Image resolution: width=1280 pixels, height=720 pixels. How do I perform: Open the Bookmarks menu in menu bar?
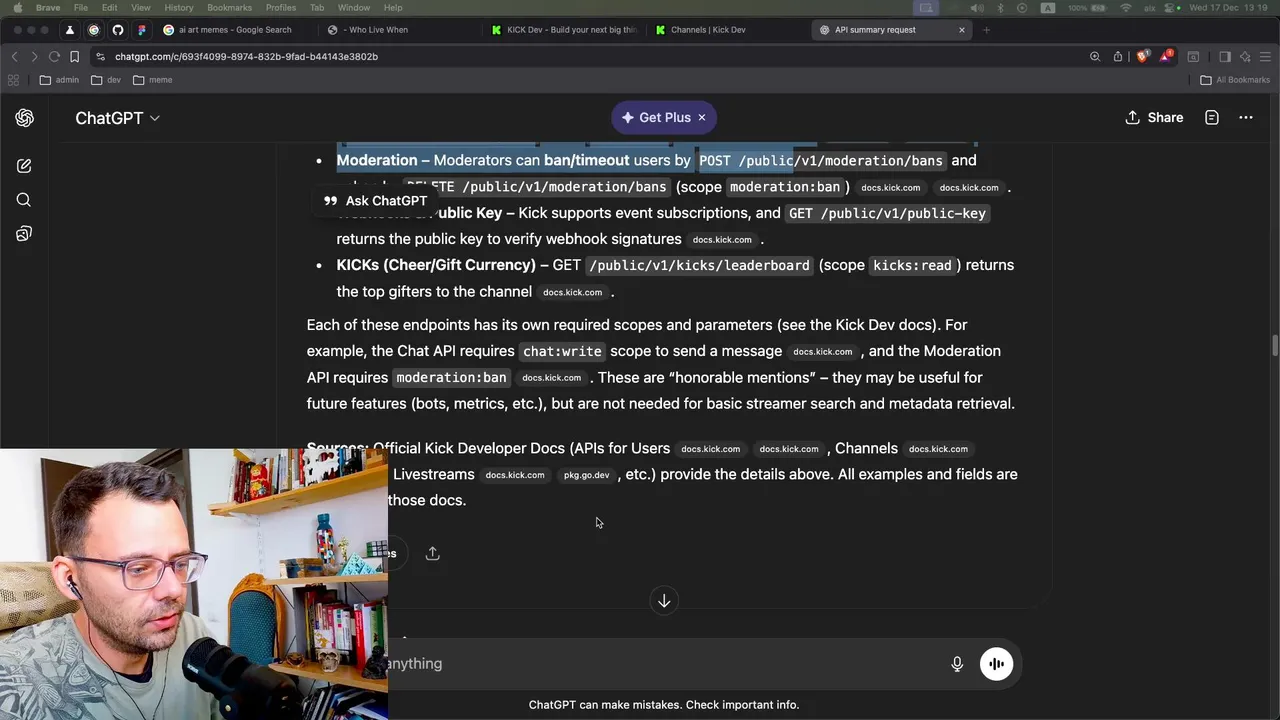click(229, 8)
